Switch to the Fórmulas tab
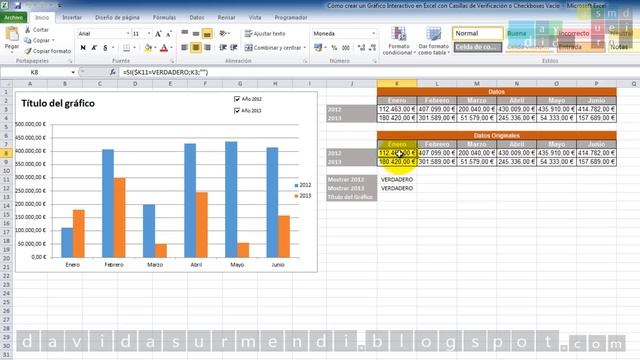This screenshot has width=640, height=360. (x=164, y=18)
